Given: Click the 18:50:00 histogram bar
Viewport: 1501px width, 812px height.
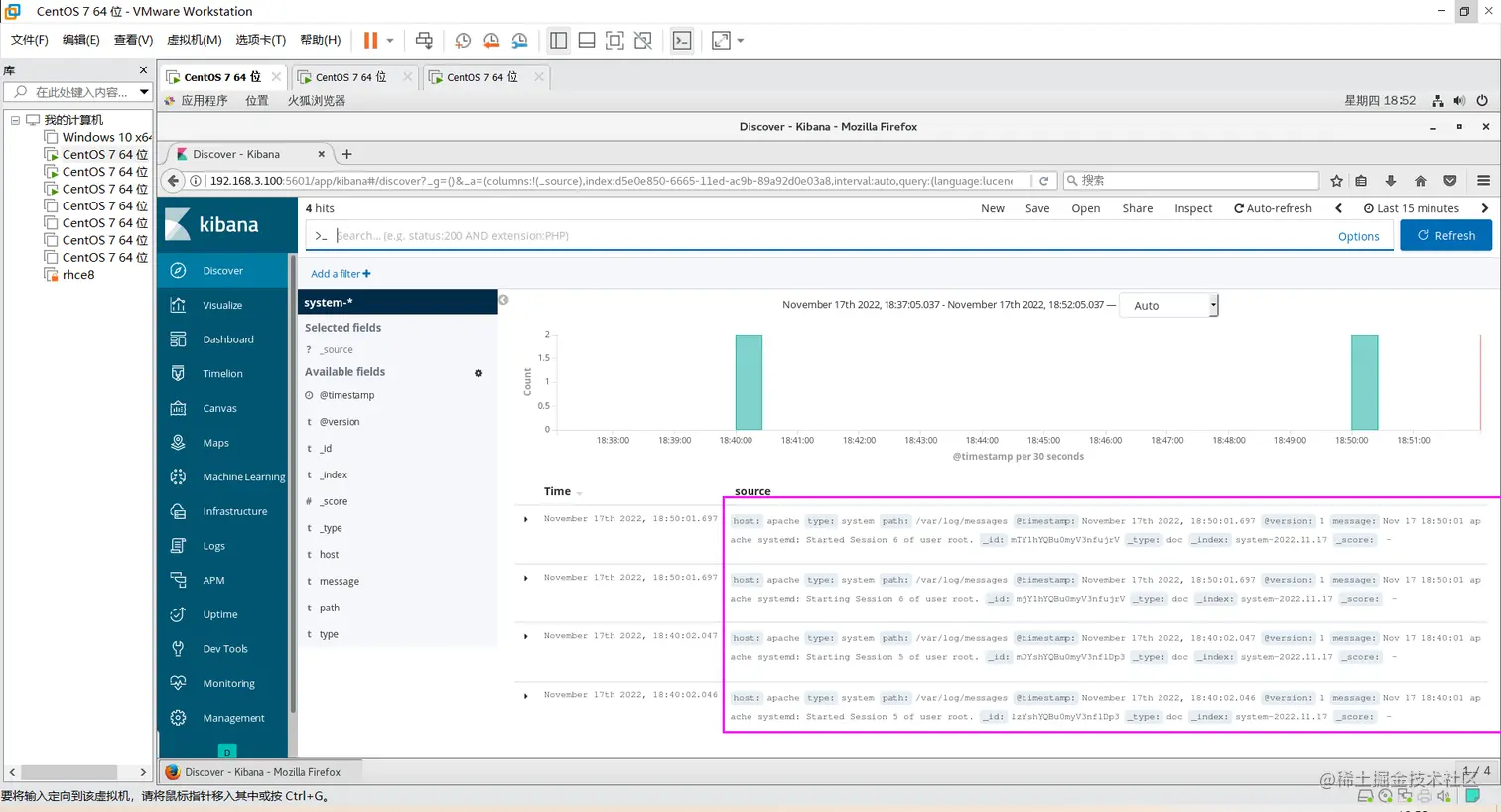Looking at the screenshot, I should pyautogui.click(x=1364, y=382).
